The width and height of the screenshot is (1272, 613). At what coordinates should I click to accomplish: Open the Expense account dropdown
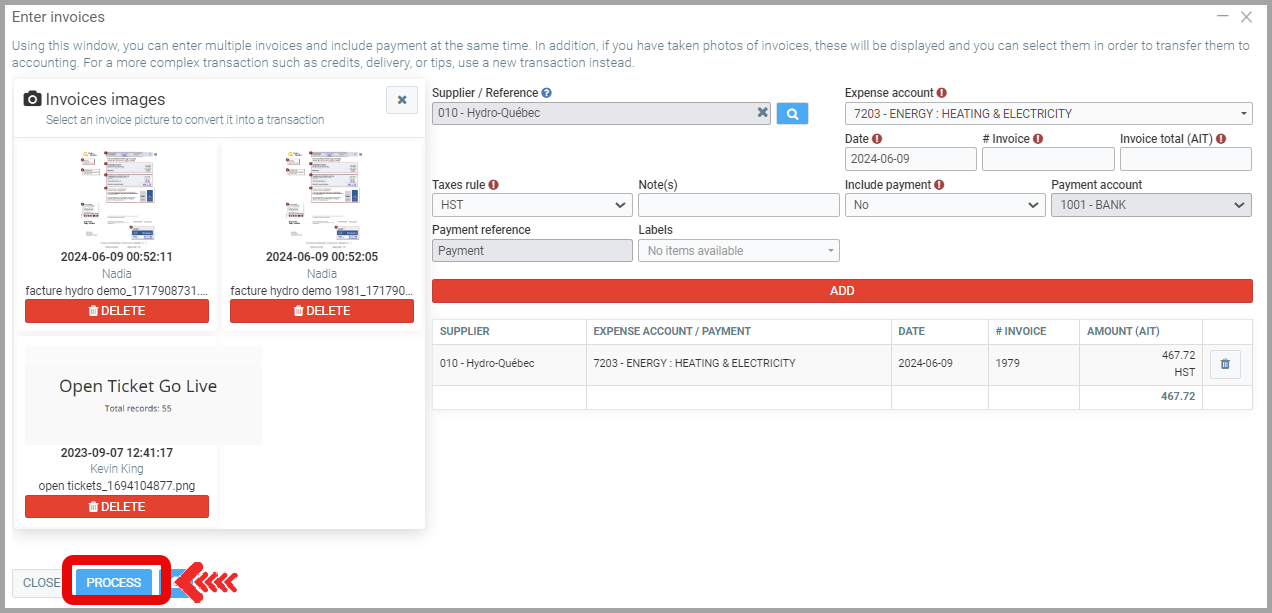(1047, 114)
